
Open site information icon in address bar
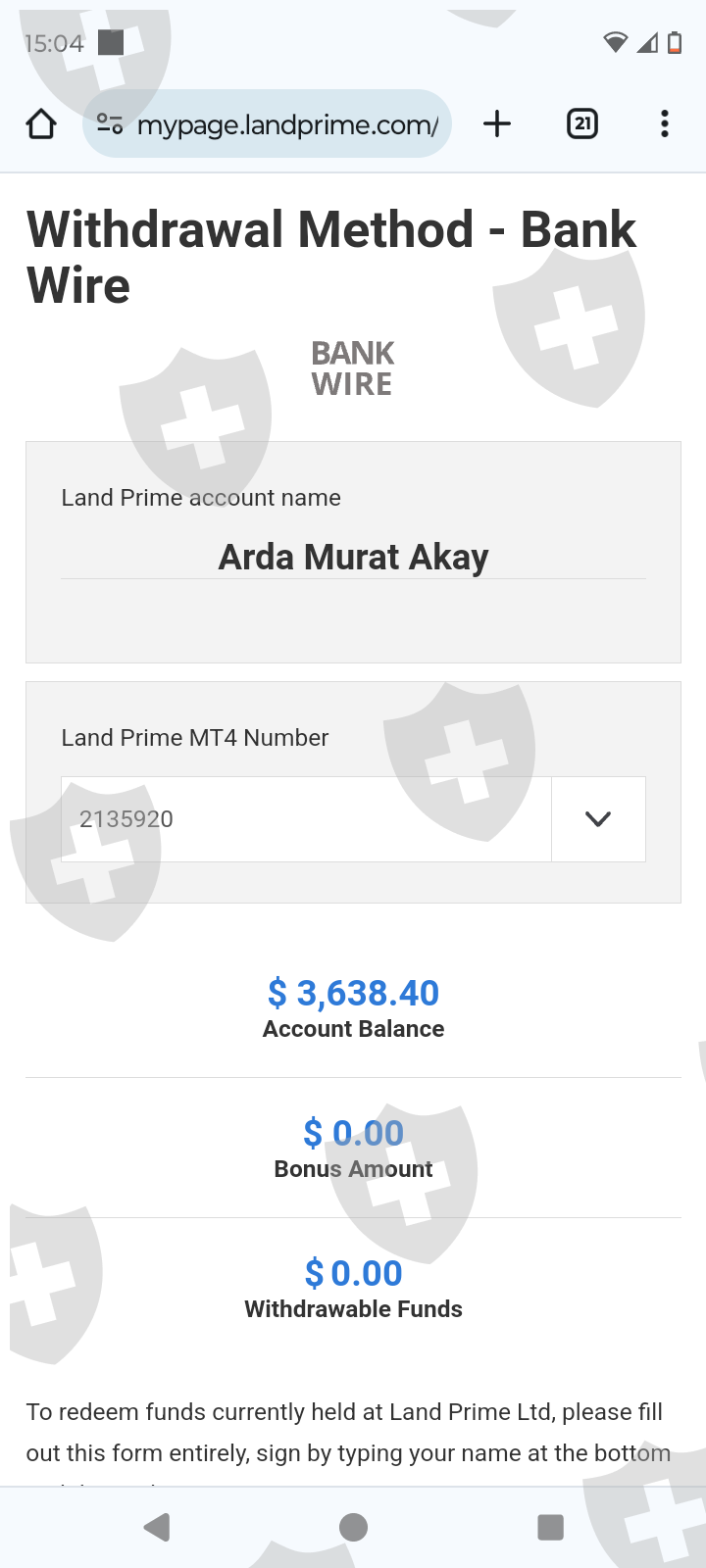click(110, 124)
